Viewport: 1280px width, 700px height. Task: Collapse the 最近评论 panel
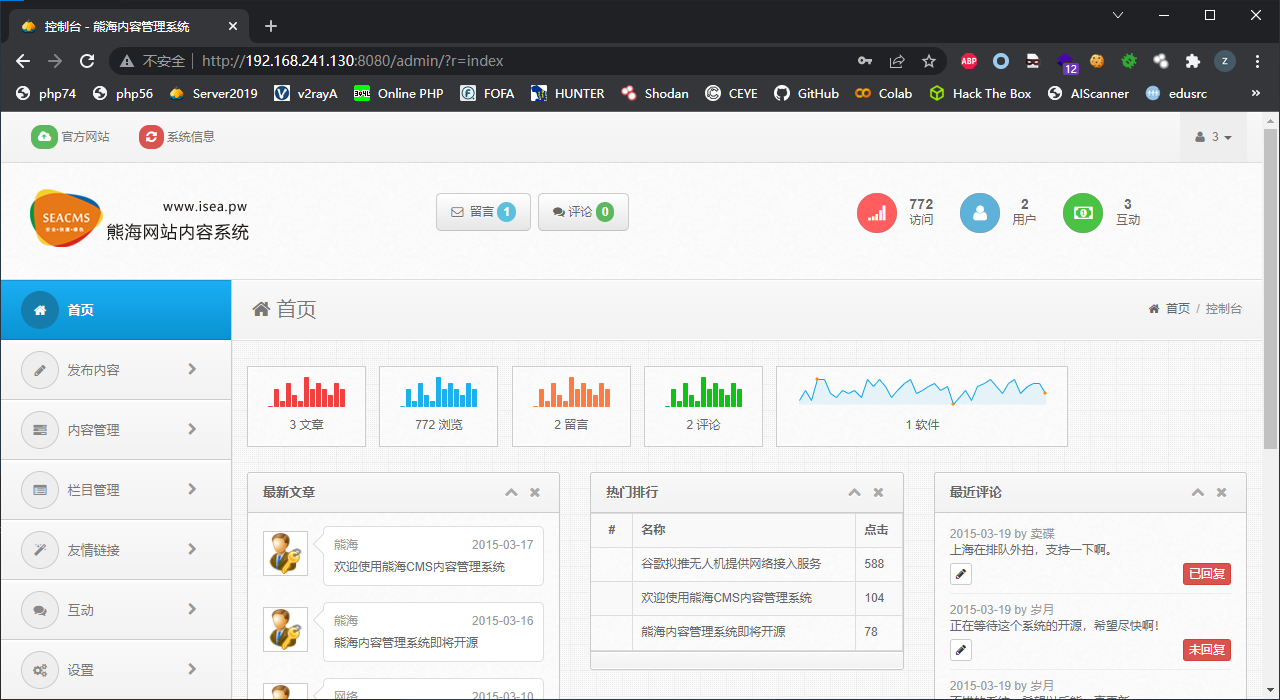pos(1198,492)
